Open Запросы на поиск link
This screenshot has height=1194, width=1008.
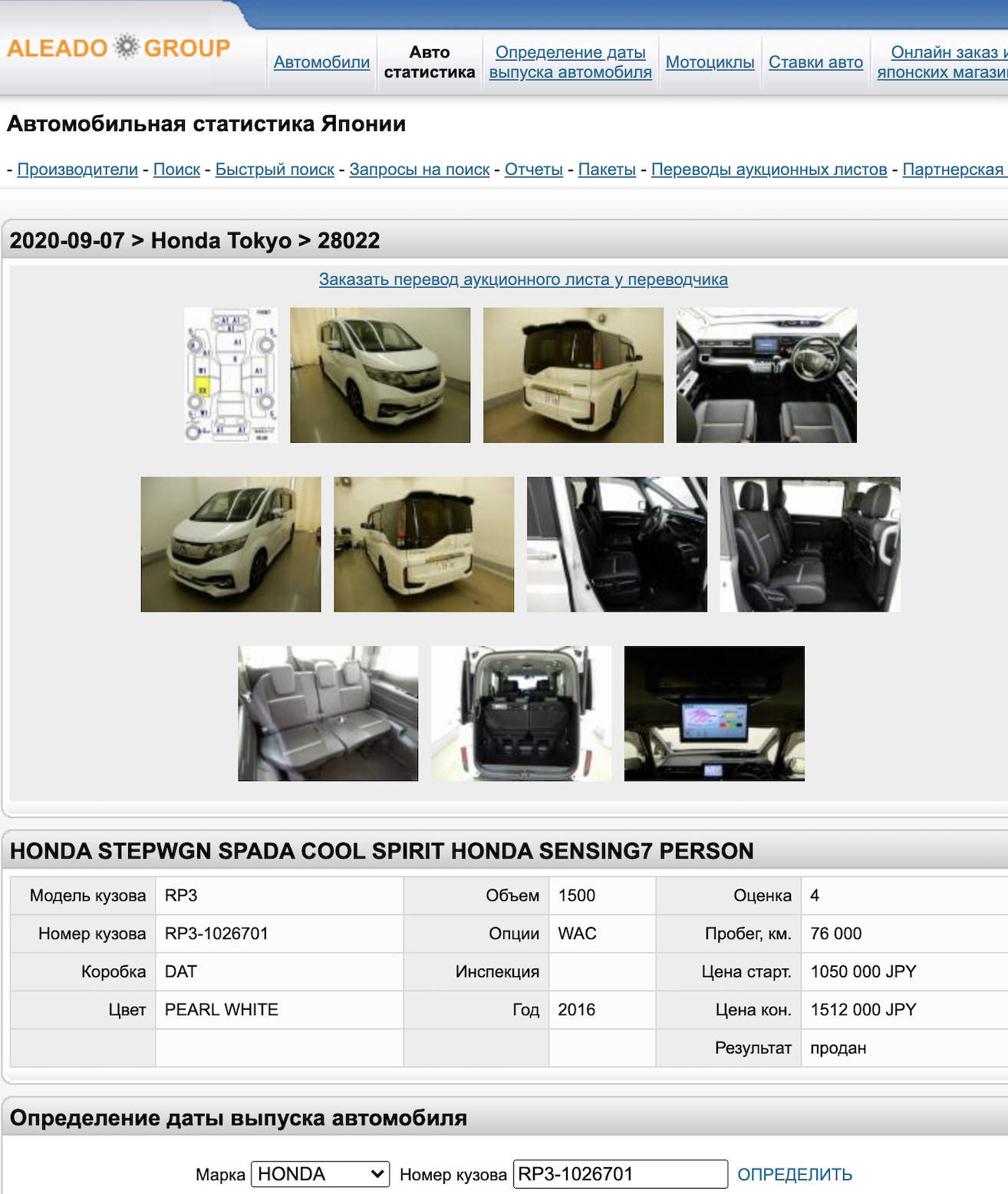click(x=420, y=170)
